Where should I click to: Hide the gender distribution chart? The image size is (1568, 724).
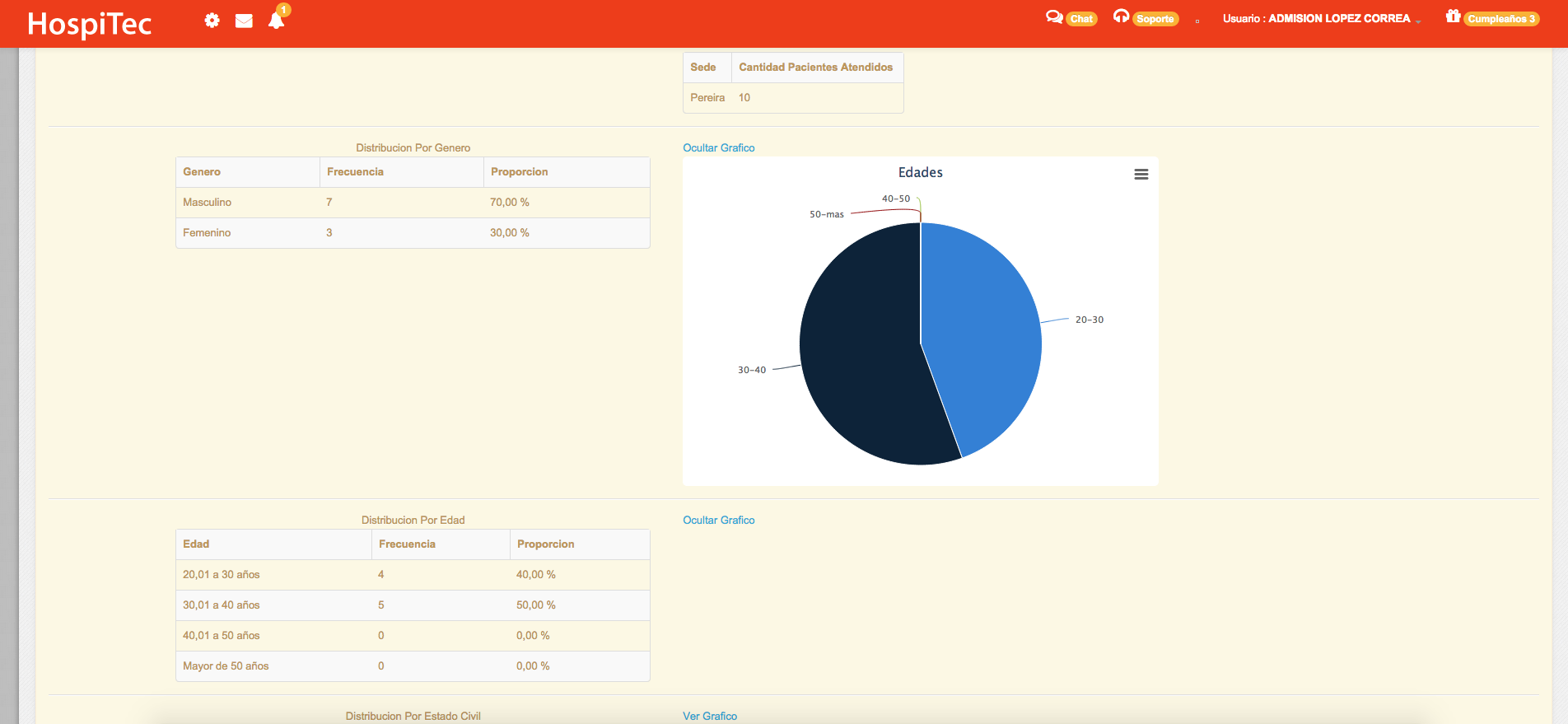click(718, 148)
